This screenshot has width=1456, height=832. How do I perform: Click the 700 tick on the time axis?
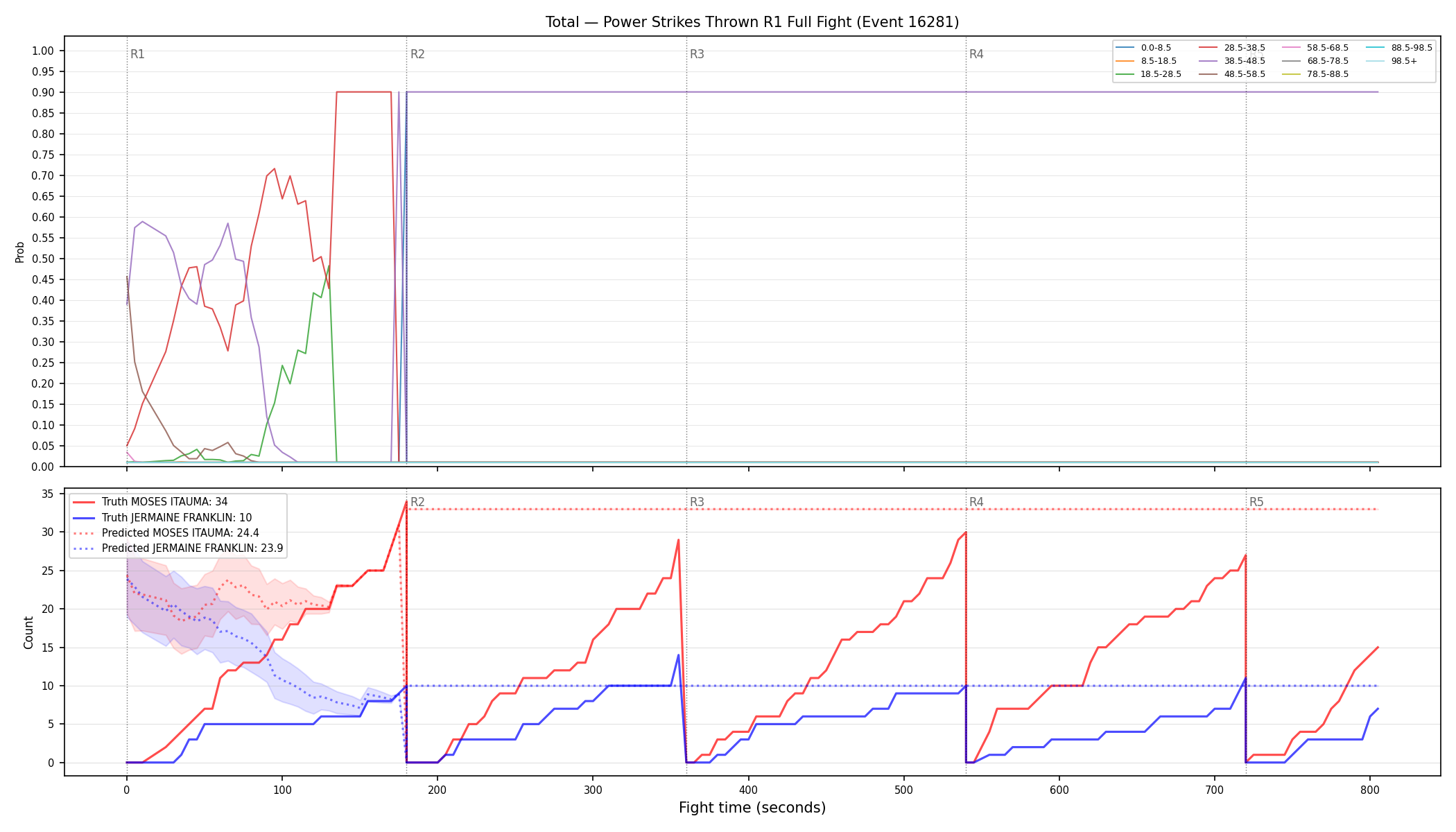tap(1215, 790)
